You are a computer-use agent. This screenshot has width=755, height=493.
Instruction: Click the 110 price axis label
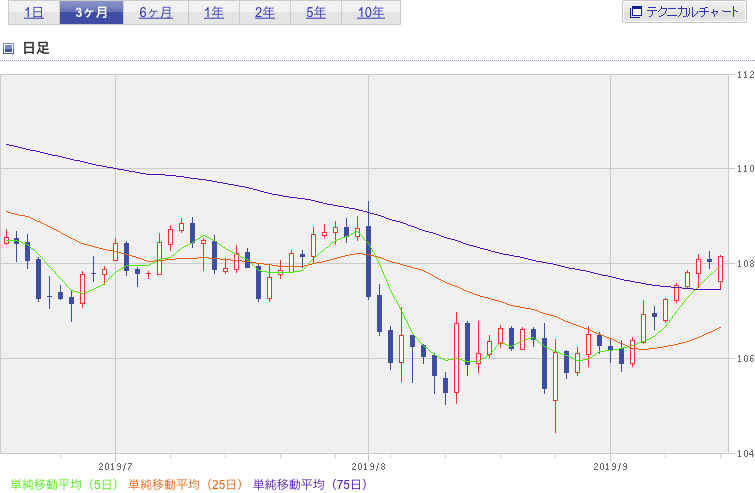click(x=745, y=169)
